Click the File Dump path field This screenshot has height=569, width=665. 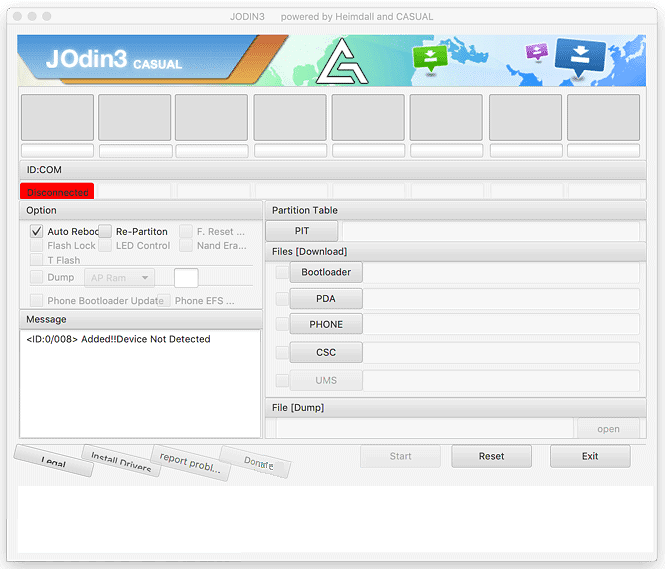pyautogui.click(x=425, y=428)
